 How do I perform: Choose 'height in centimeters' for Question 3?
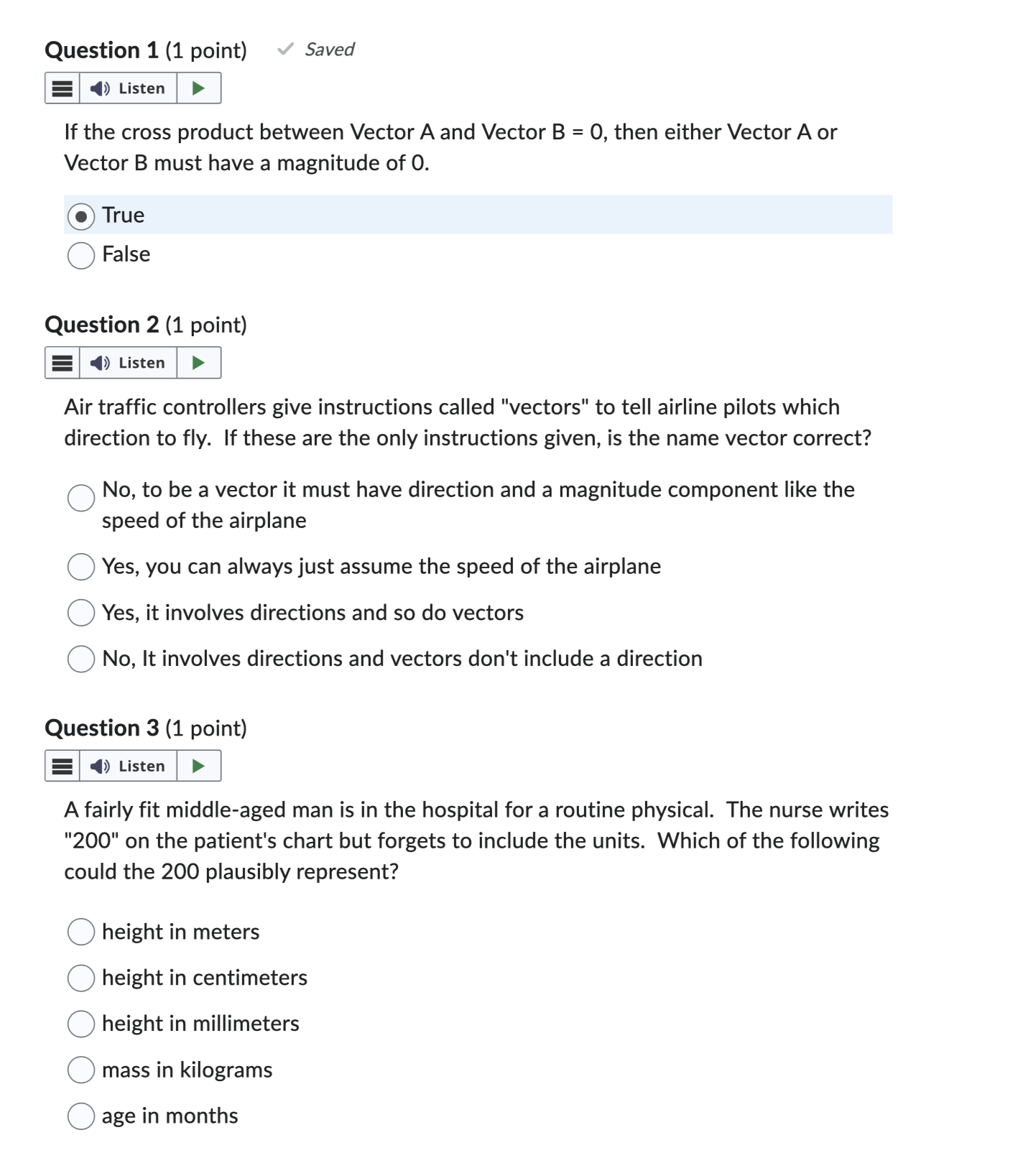(x=81, y=978)
